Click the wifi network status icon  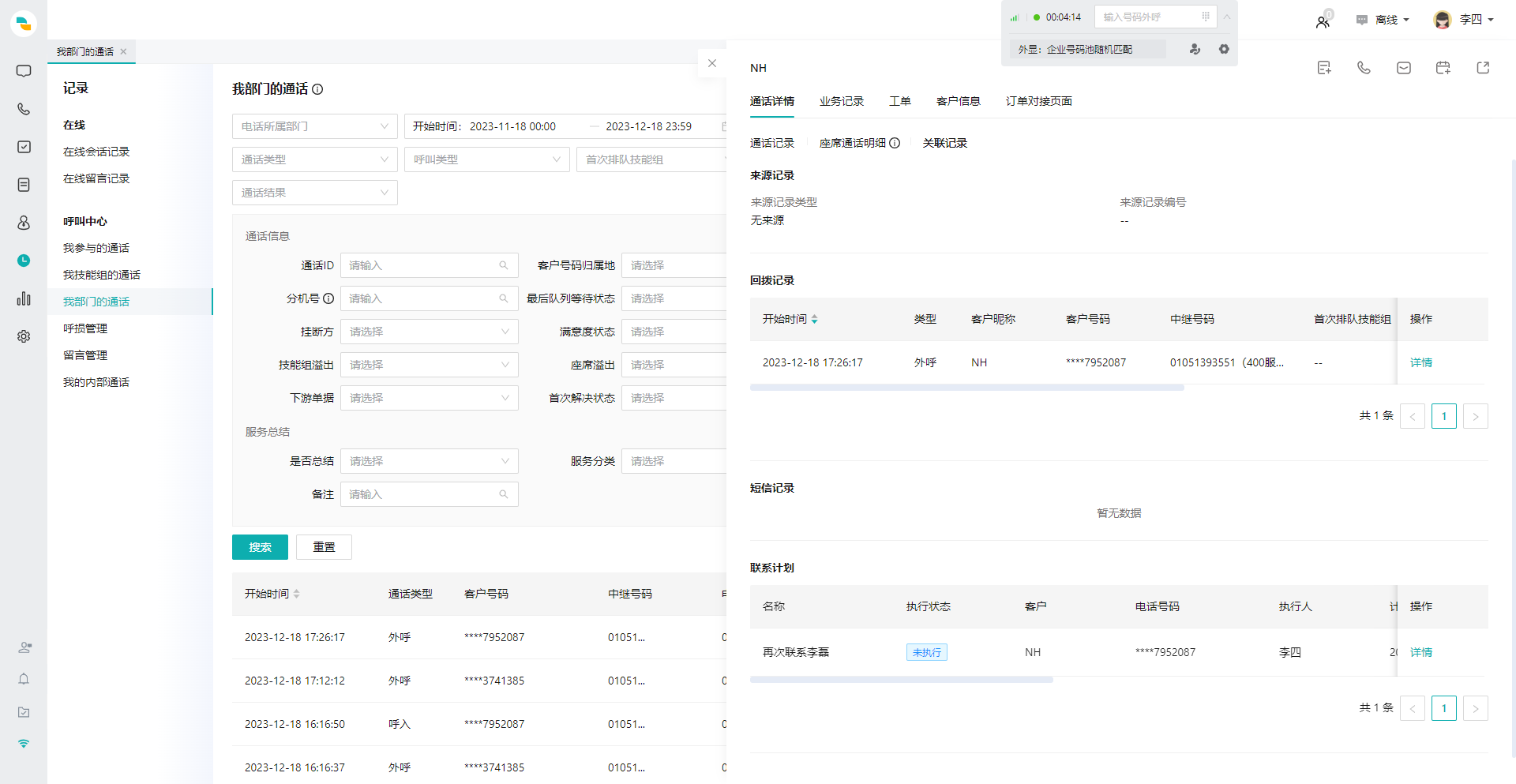[24, 743]
